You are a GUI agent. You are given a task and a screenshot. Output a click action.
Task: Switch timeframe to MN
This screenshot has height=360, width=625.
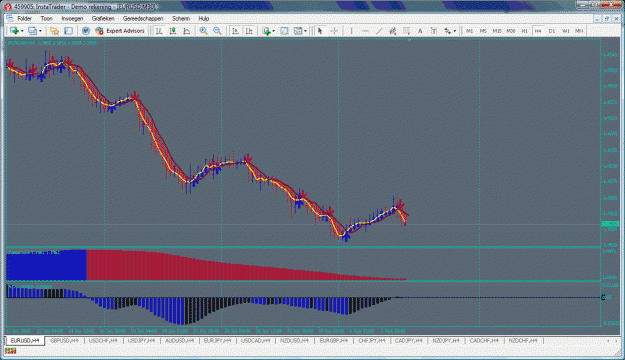point(579,31)
